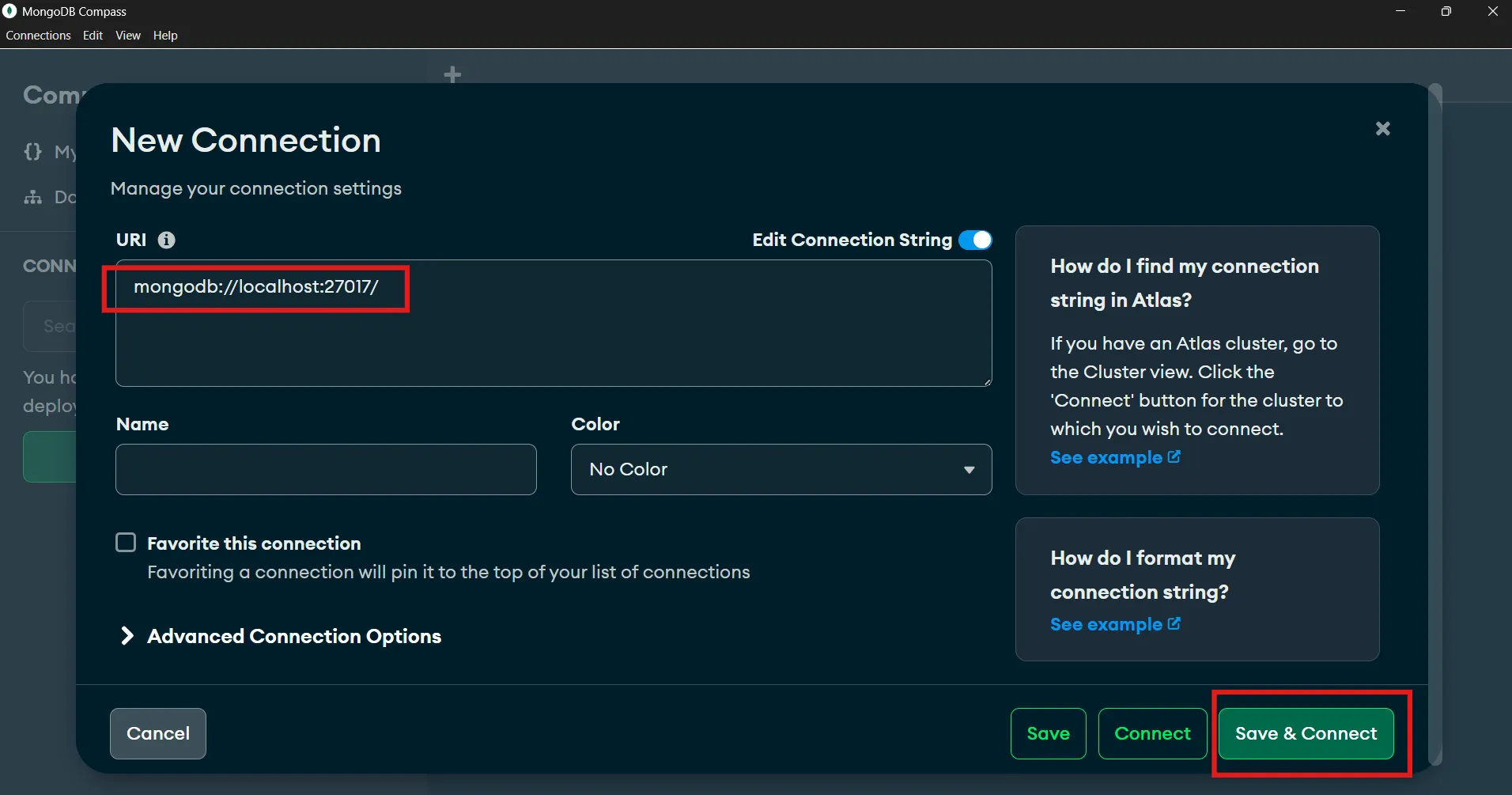Image resolution: width=1512 pixels, height=795 pixels.
Task: Check Favorite this connection checkbox
Action: point(126,543)
